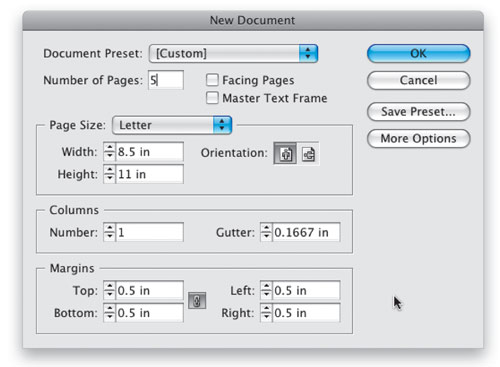Click the Number of Pages field
500x367 pixels.
coord(166,80)
